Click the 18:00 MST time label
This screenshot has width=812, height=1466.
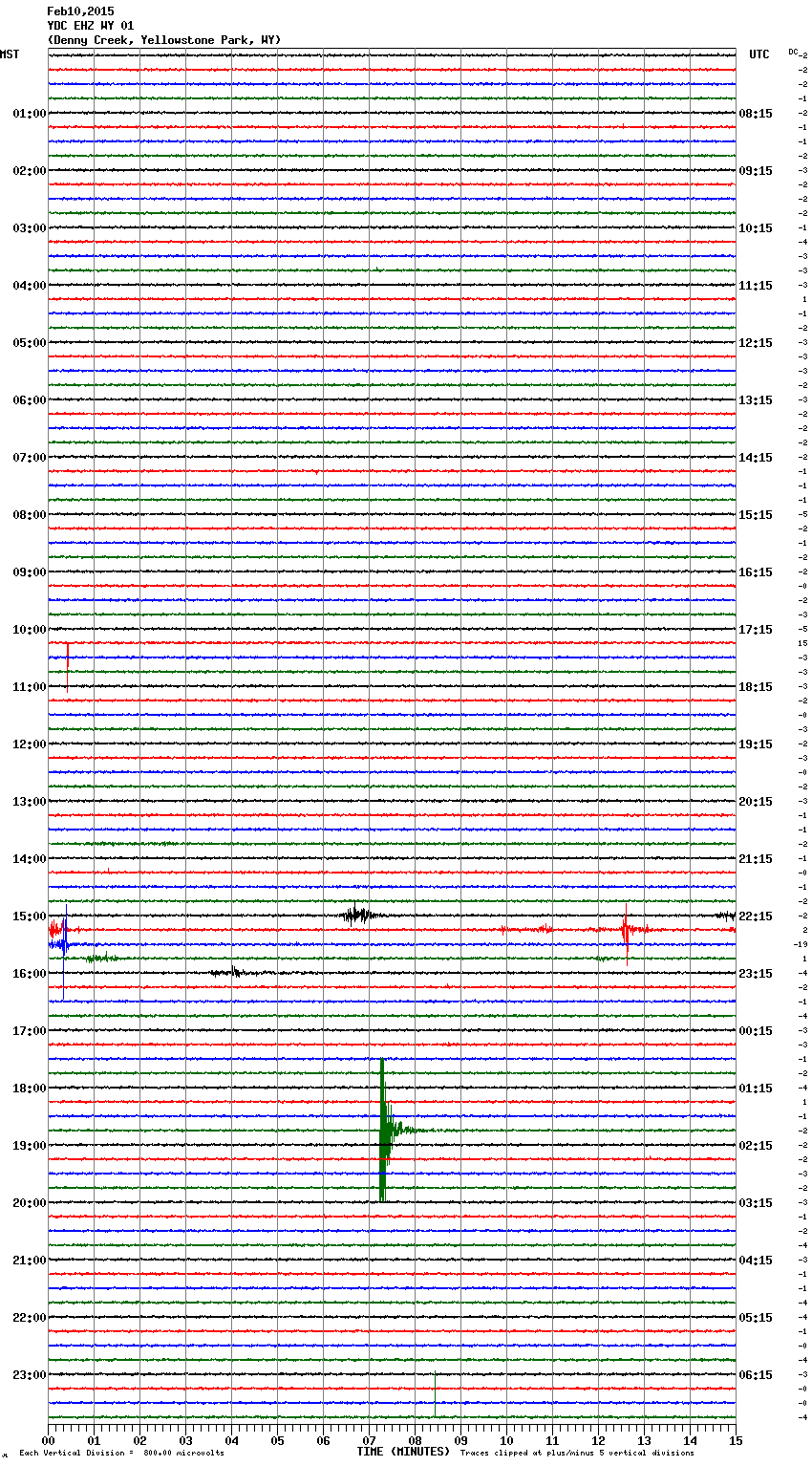29,1089
